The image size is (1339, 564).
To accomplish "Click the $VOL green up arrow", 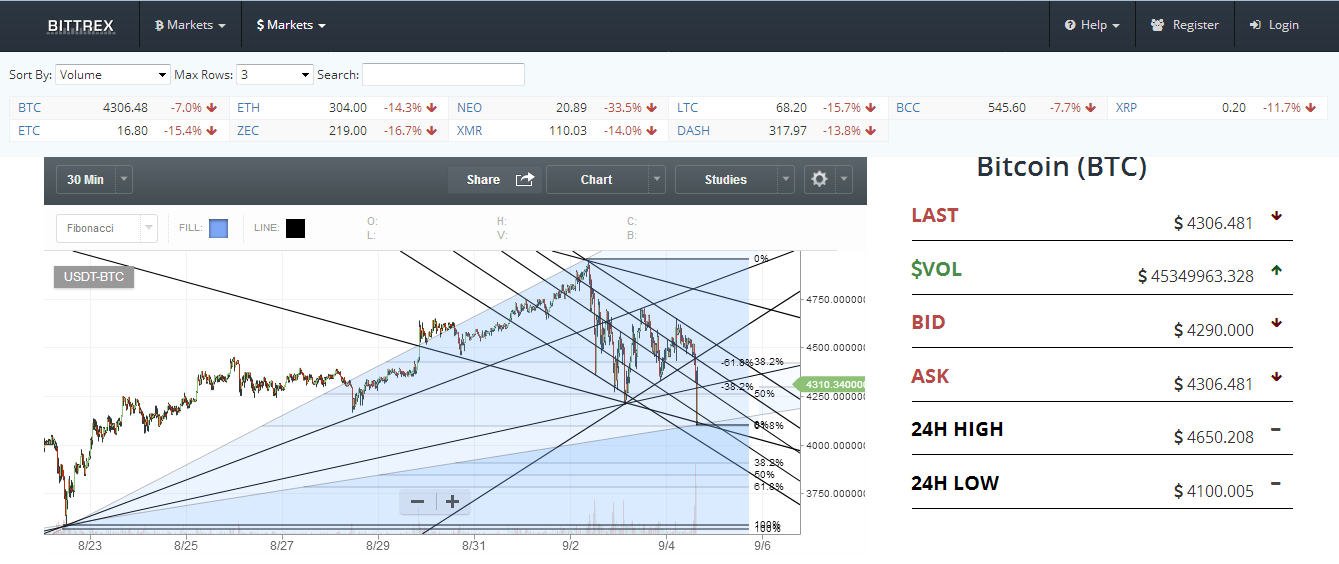I will [1276, 270].
